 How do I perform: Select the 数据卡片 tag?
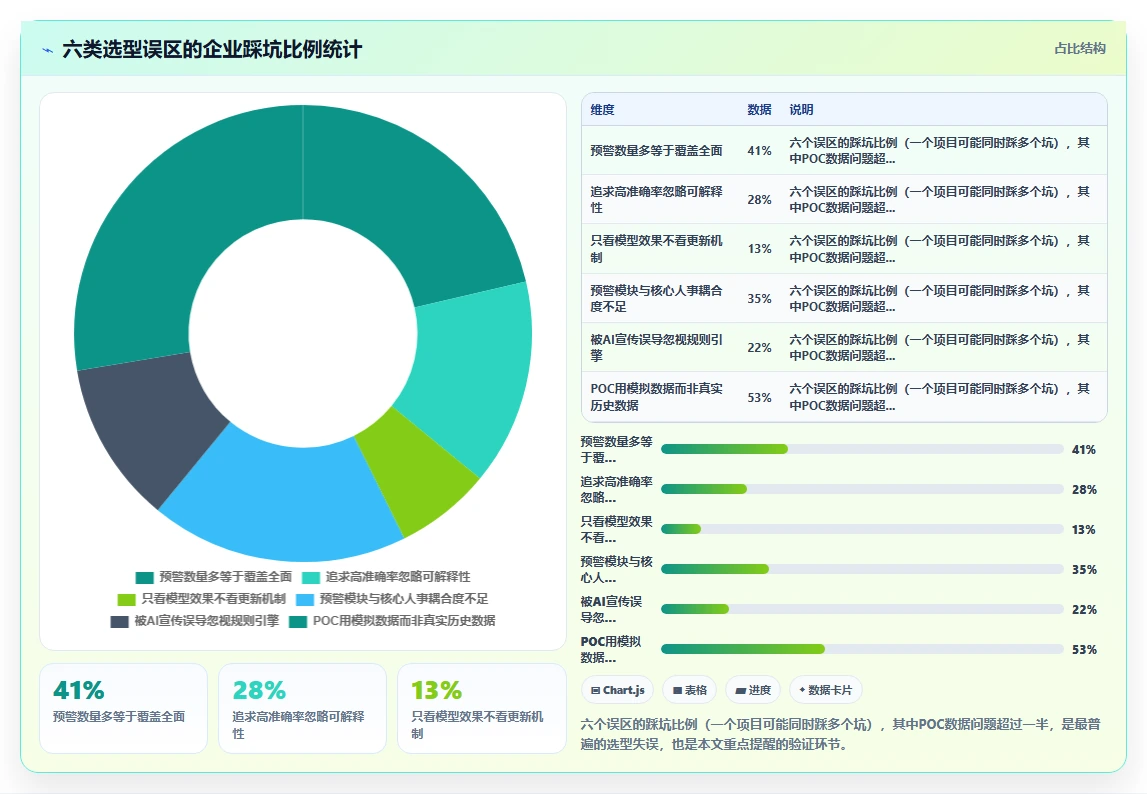[x=826, y=690]
